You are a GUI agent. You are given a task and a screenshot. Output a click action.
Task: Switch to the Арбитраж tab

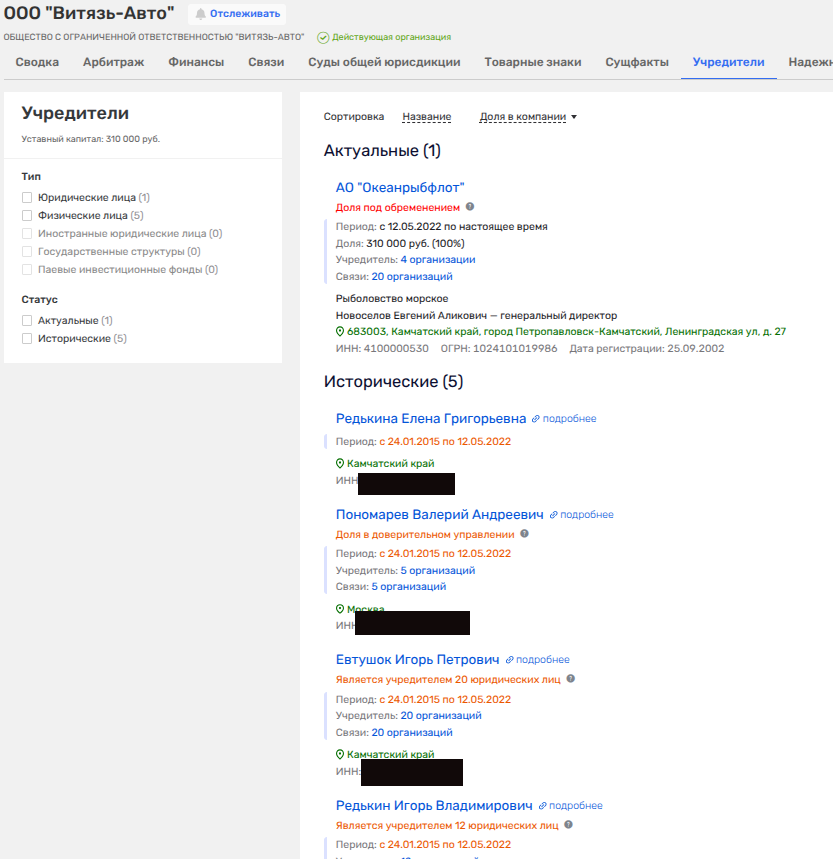113,62
